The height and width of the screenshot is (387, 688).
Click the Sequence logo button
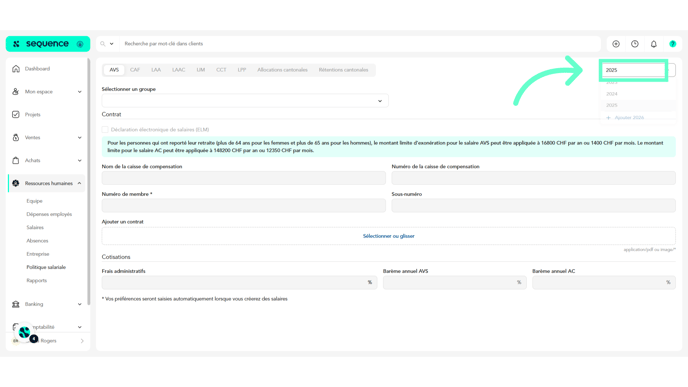point(48,44)
